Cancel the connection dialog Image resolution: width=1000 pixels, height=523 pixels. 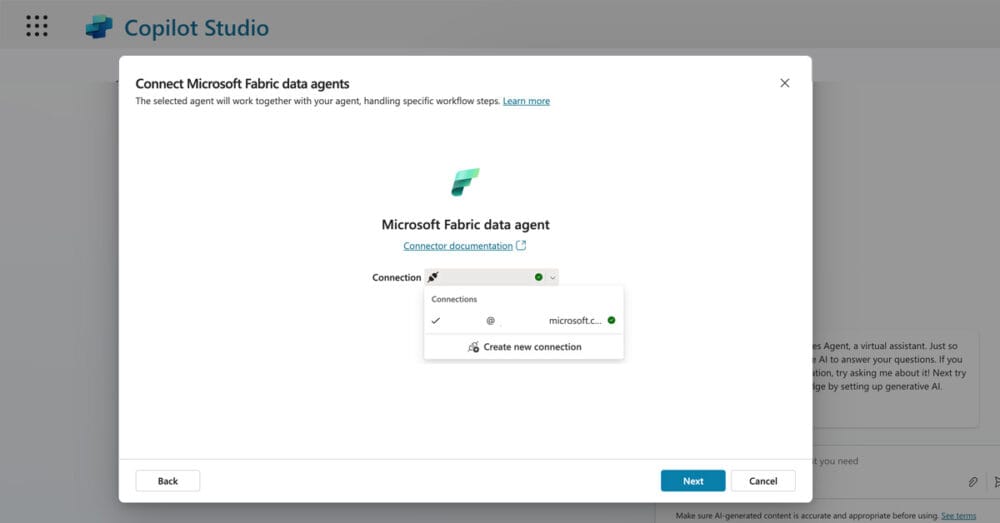pos(763,481)
